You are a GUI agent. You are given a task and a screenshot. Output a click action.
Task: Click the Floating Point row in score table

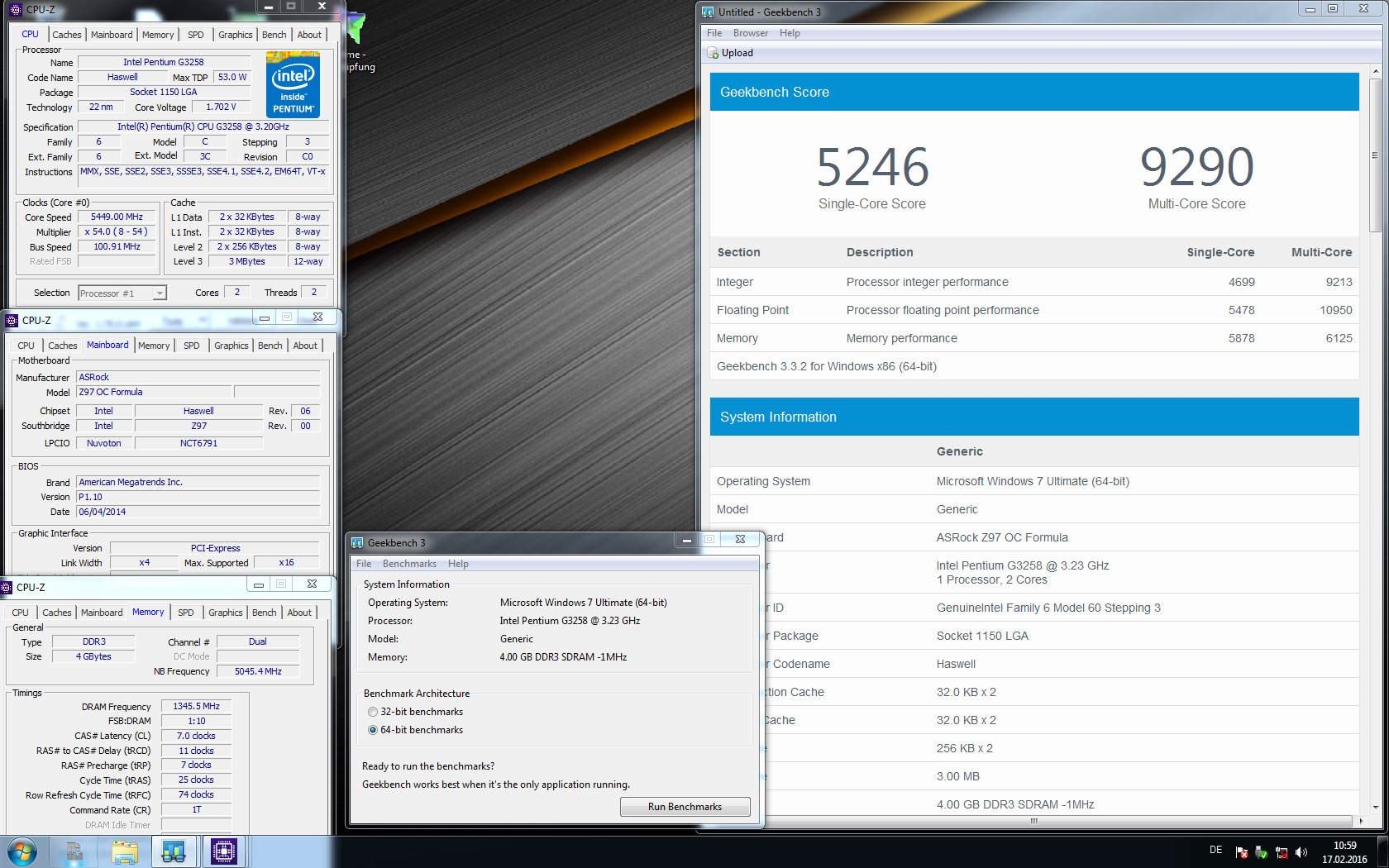[1034, 310]
